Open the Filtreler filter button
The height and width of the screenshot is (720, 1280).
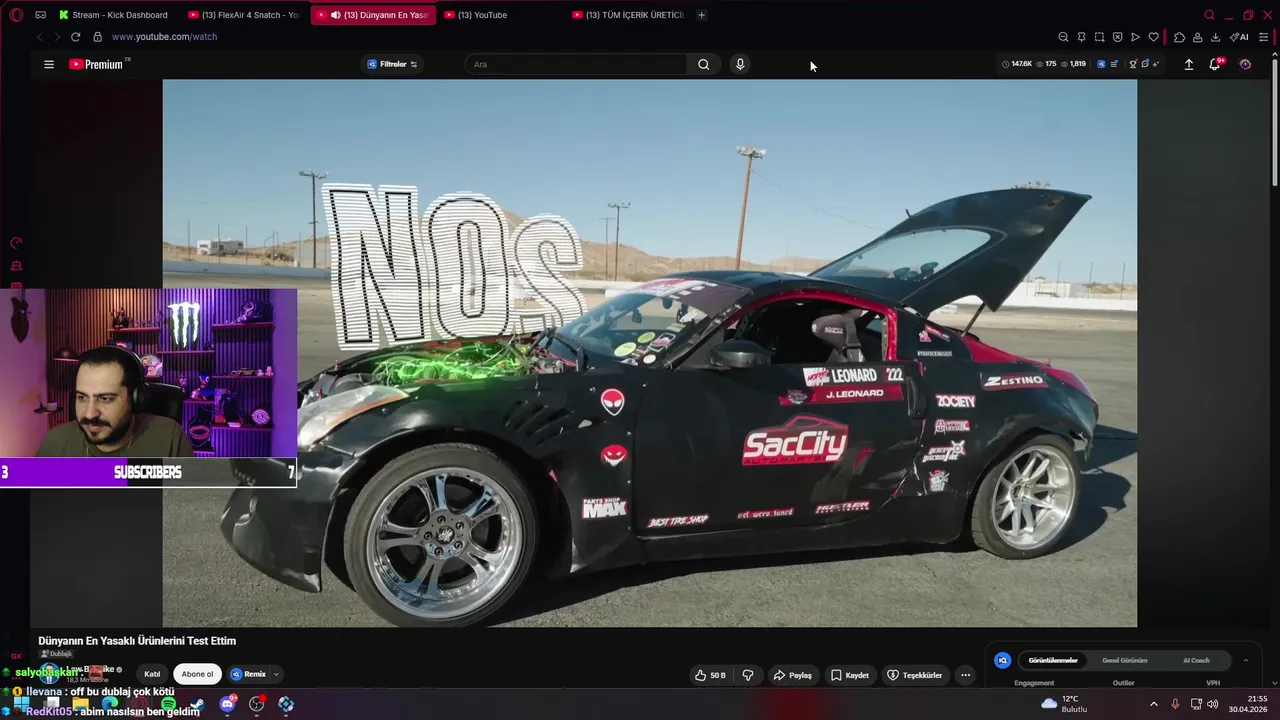pyautogui.click(x=392, y=64)
